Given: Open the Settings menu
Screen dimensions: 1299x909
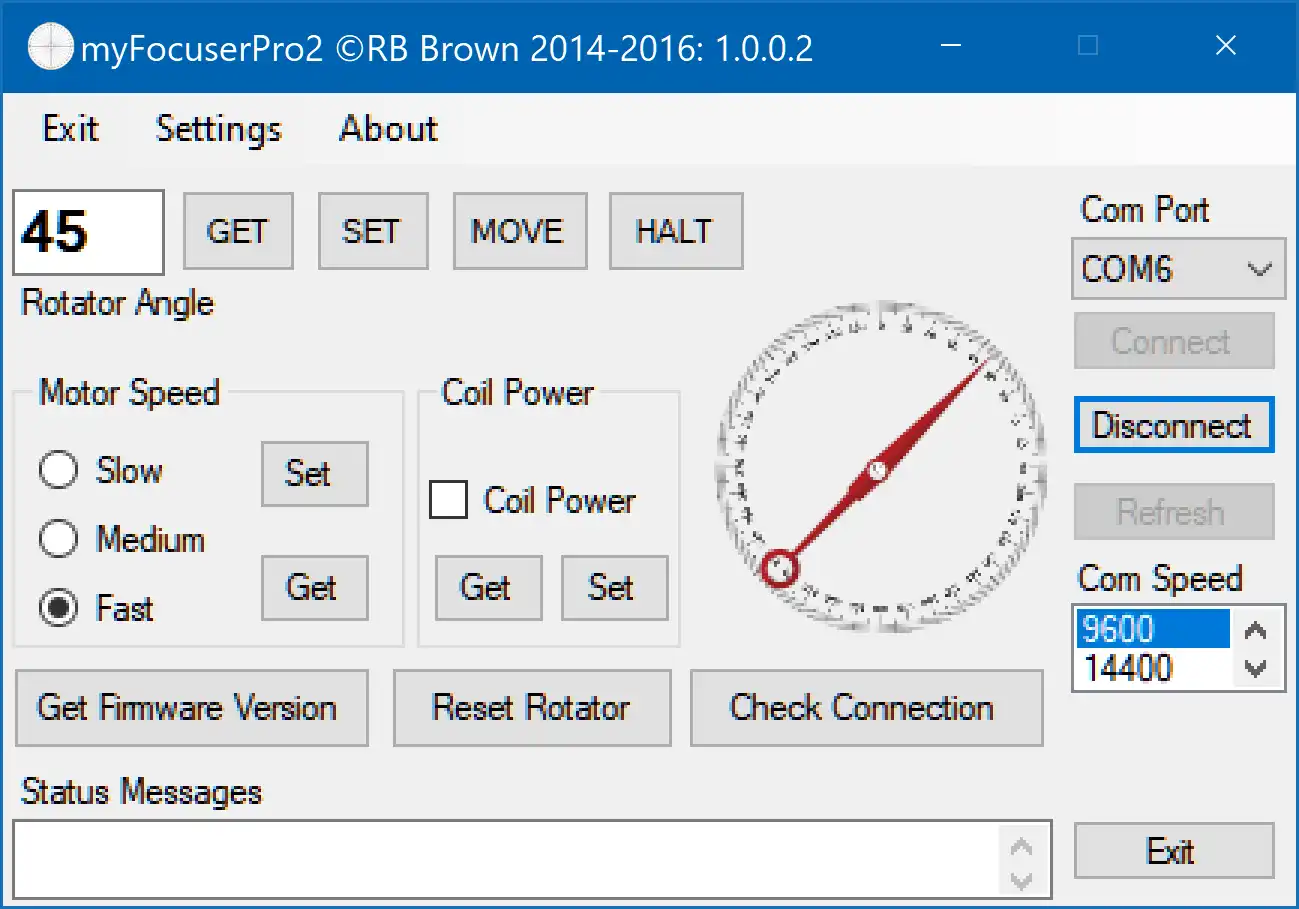Looking at the screenshot, I should coord(219,129).
